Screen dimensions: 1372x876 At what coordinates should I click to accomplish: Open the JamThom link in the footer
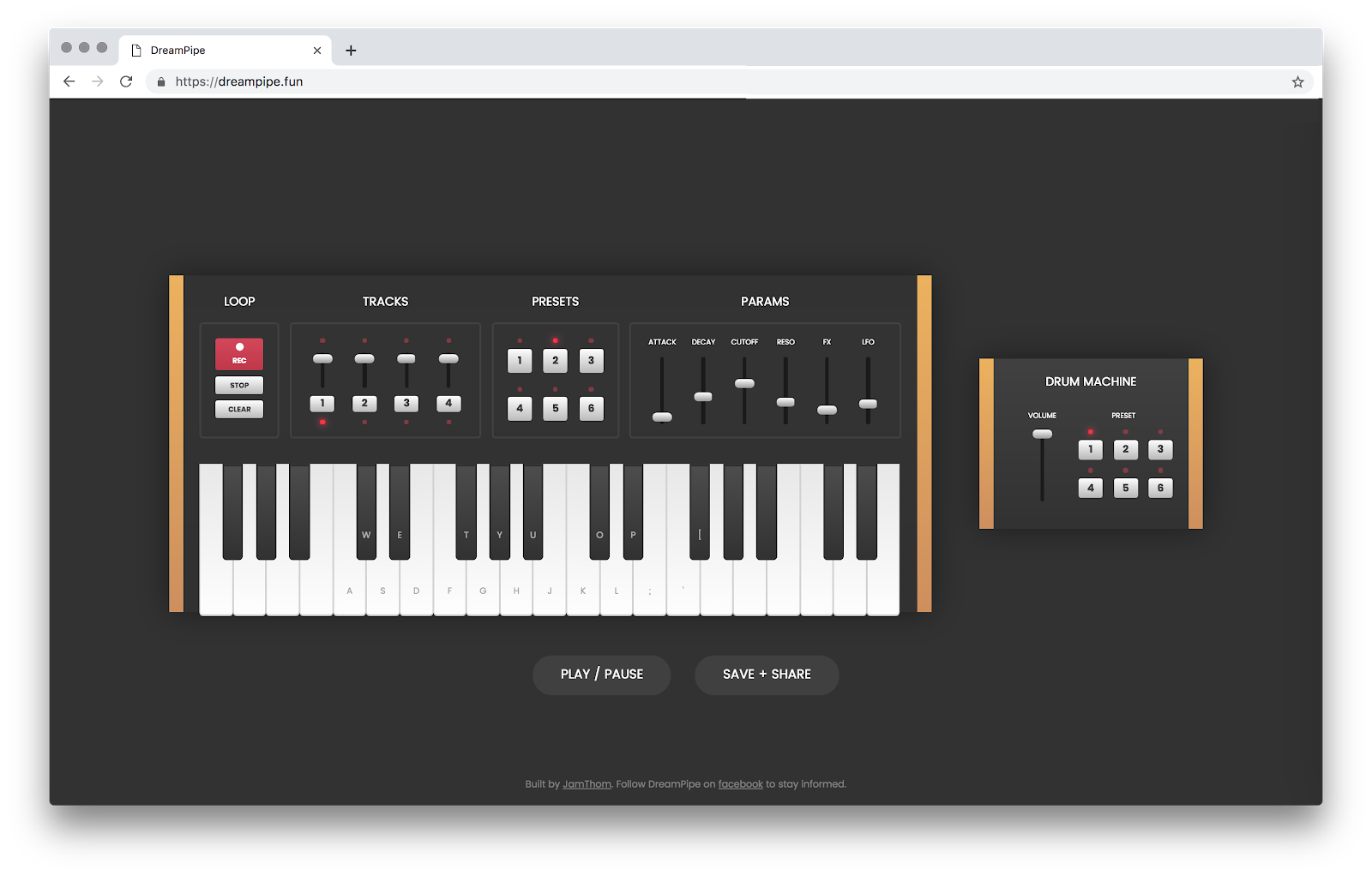pos(587,783)
